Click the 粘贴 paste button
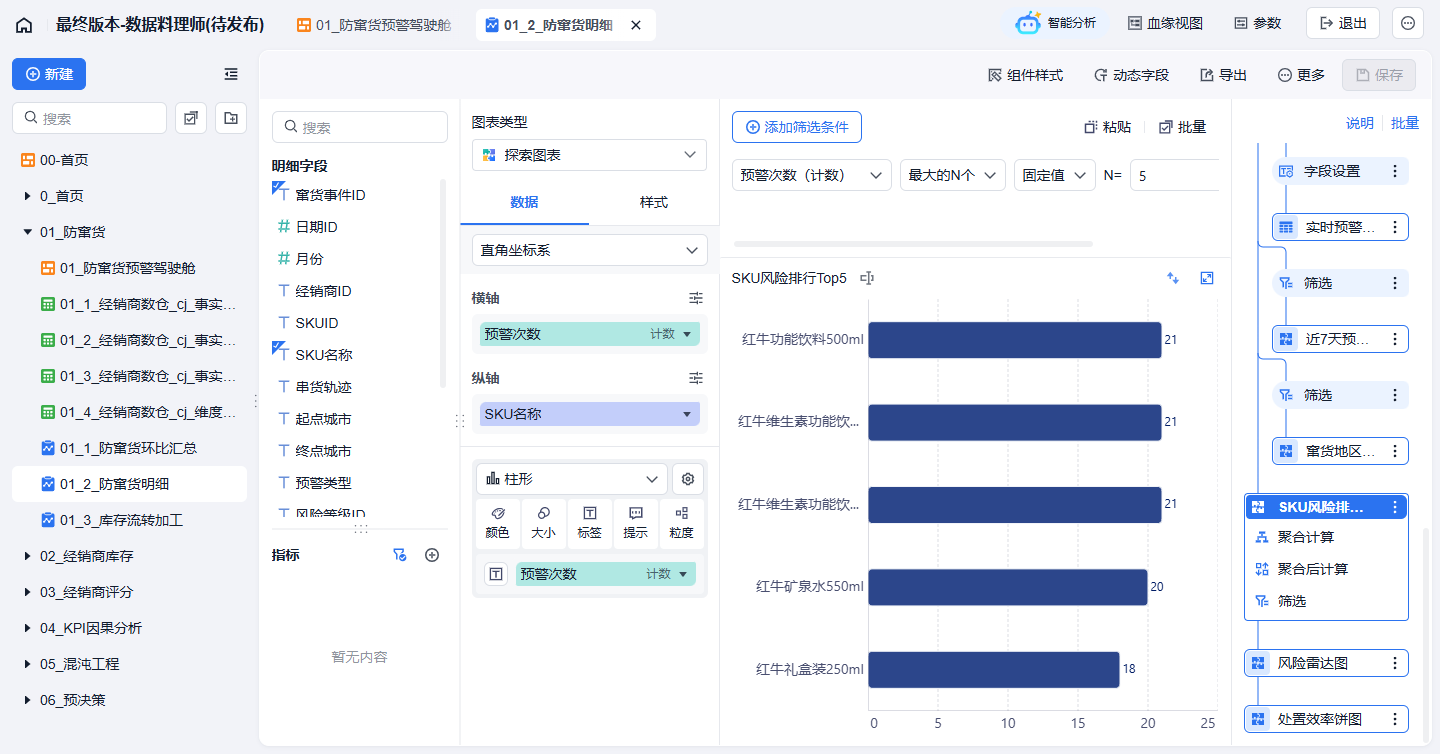Image resolution: width=1440 pixels, height=754 pixels. pos(1108,127)
